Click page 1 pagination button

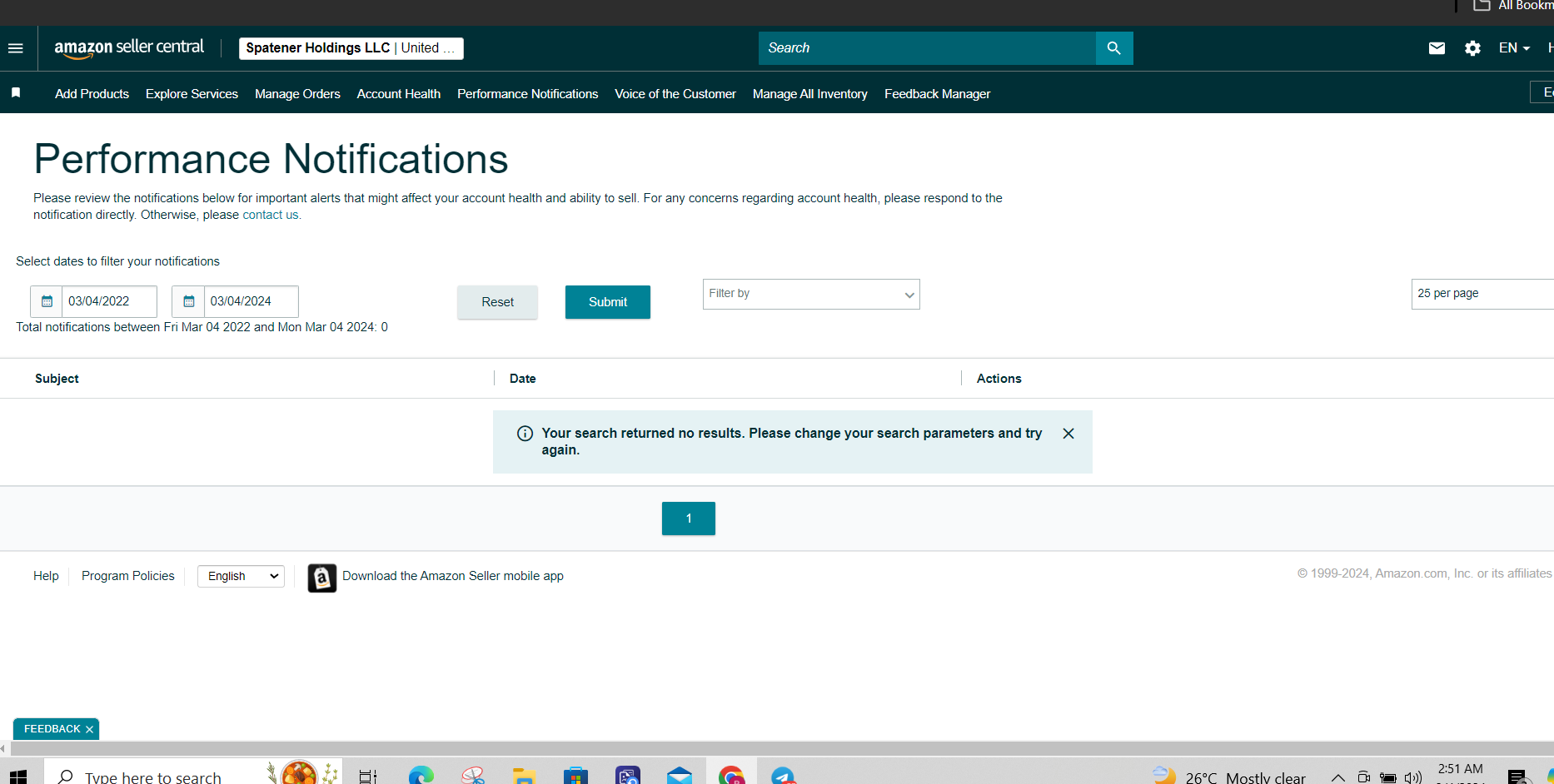click(x=689, y=519)
